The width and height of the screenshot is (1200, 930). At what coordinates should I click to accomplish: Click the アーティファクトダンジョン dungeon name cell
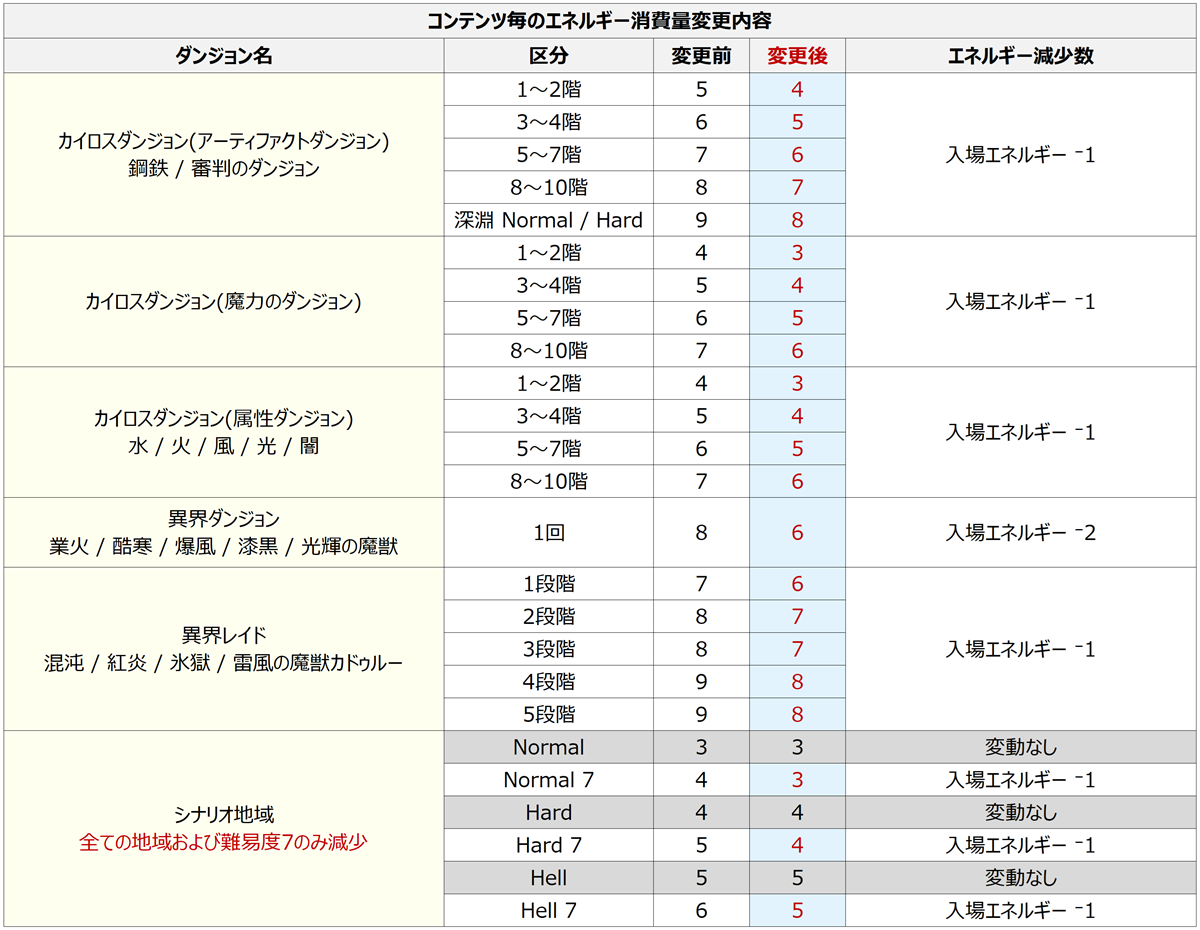coord(223,154)
